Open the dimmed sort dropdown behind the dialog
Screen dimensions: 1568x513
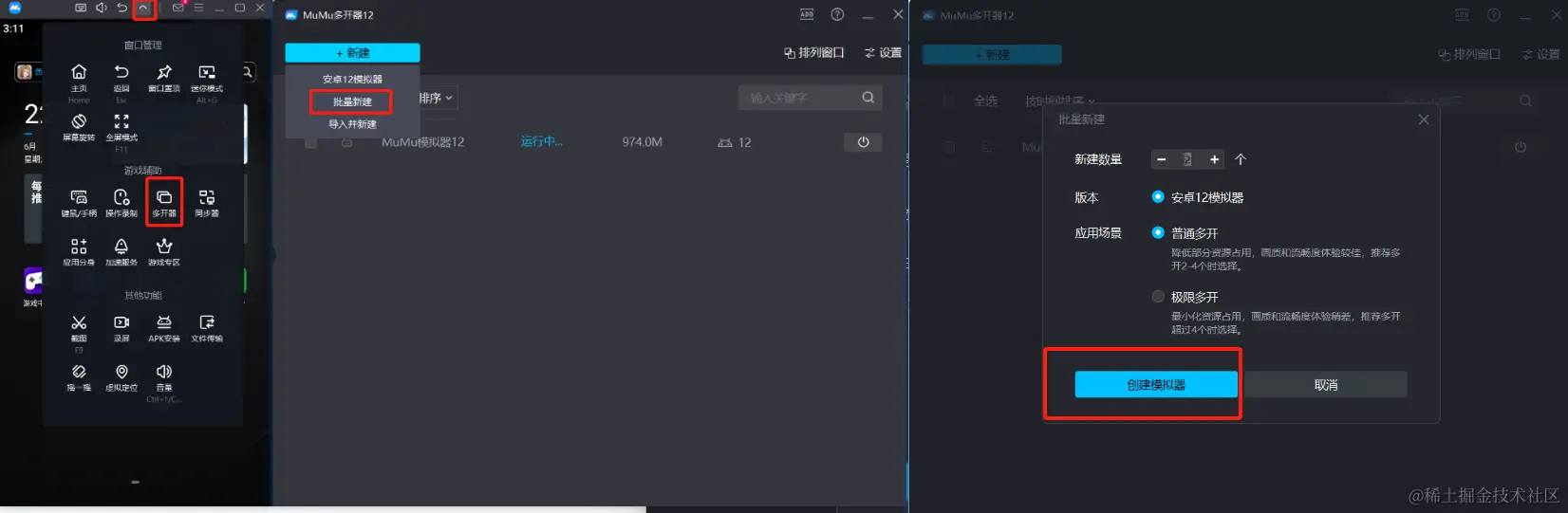point(1060,101)
